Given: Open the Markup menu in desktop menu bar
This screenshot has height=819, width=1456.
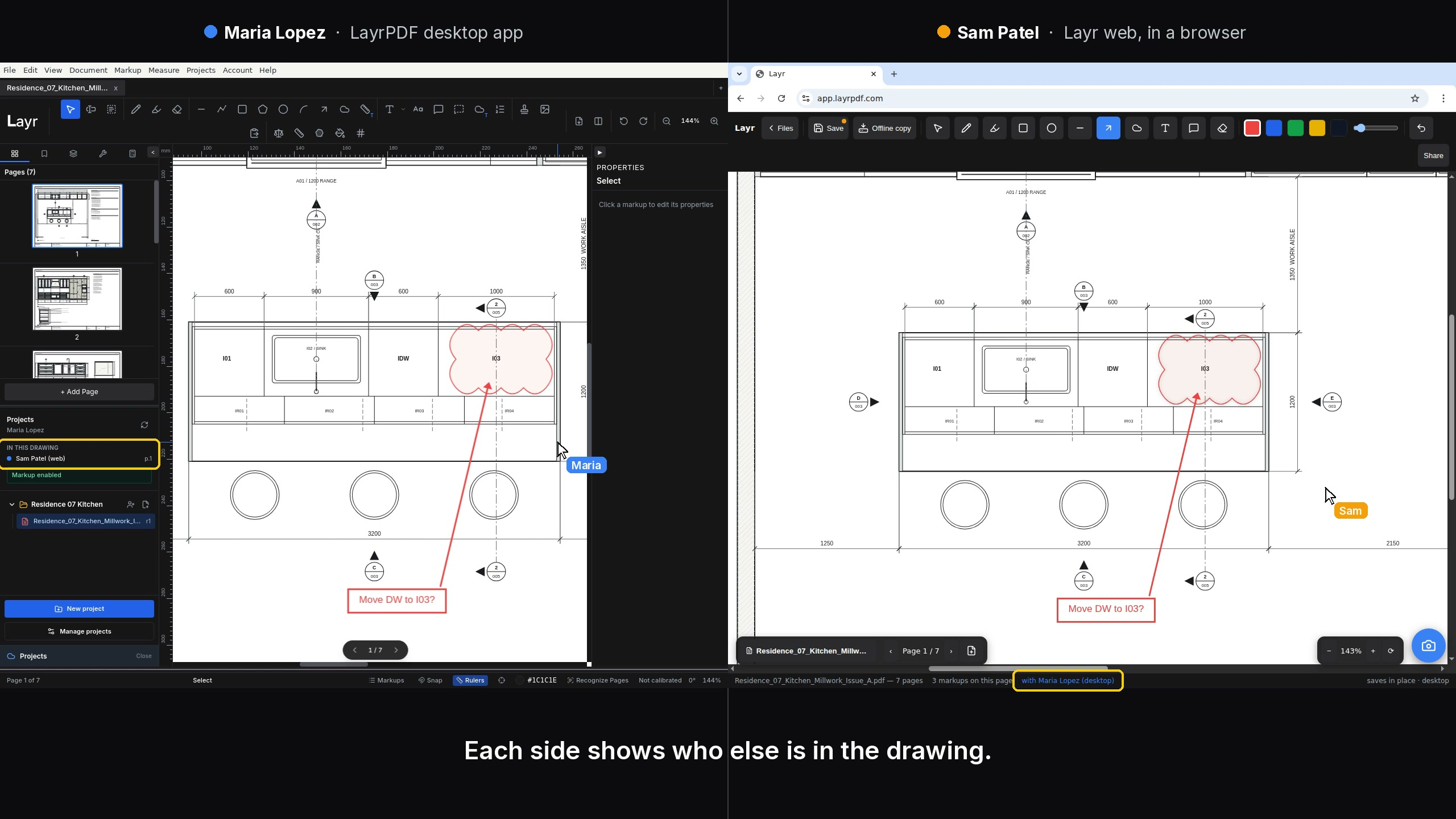Looking at the screenshot, I should pyautogui.click(x=127, y=70).
